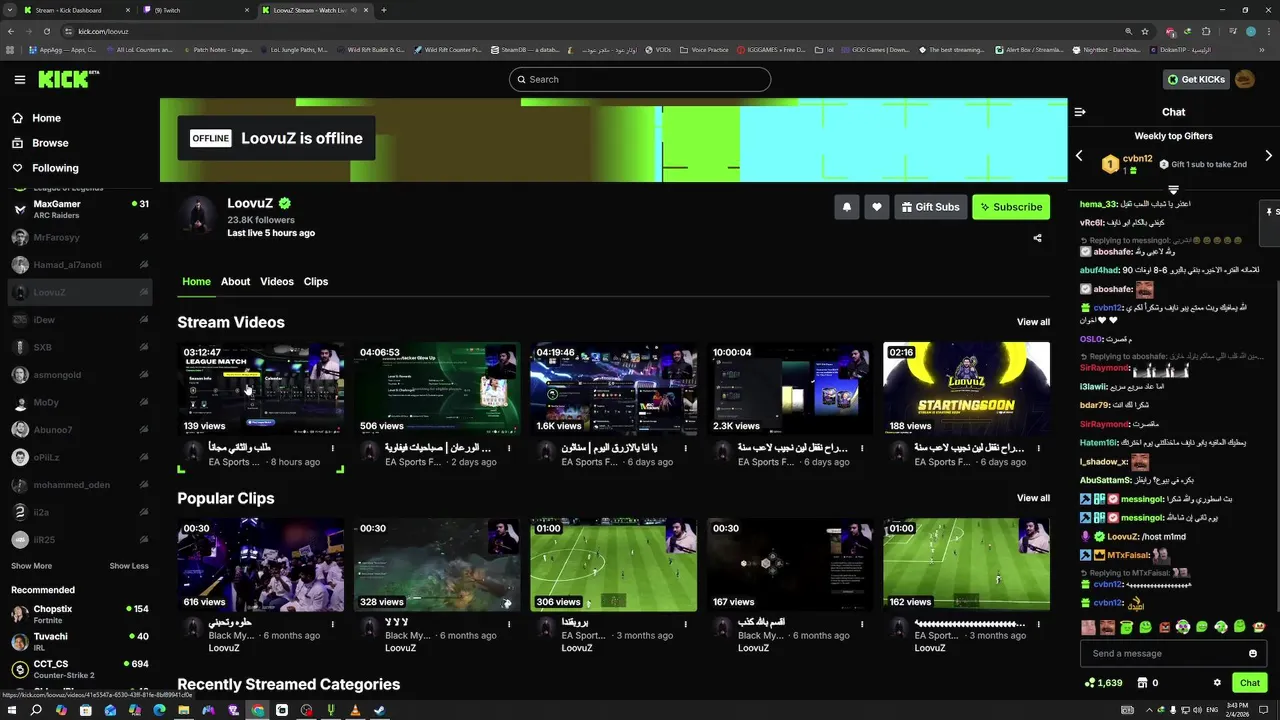Switch to the Twitch browser tab
The image size is (1280, 720).
coord(195,10)
